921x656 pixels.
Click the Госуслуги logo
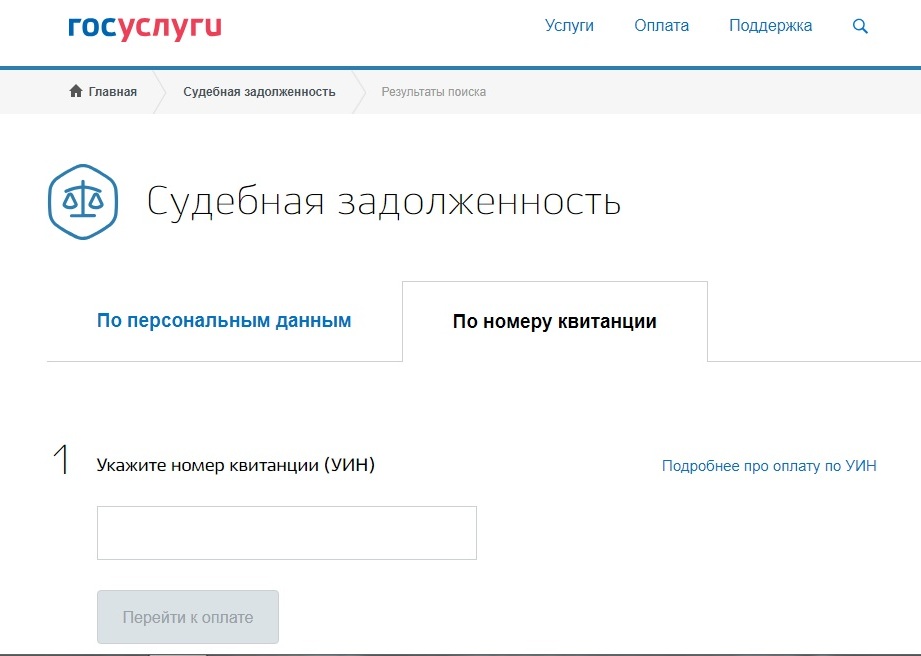click(145, 27)
